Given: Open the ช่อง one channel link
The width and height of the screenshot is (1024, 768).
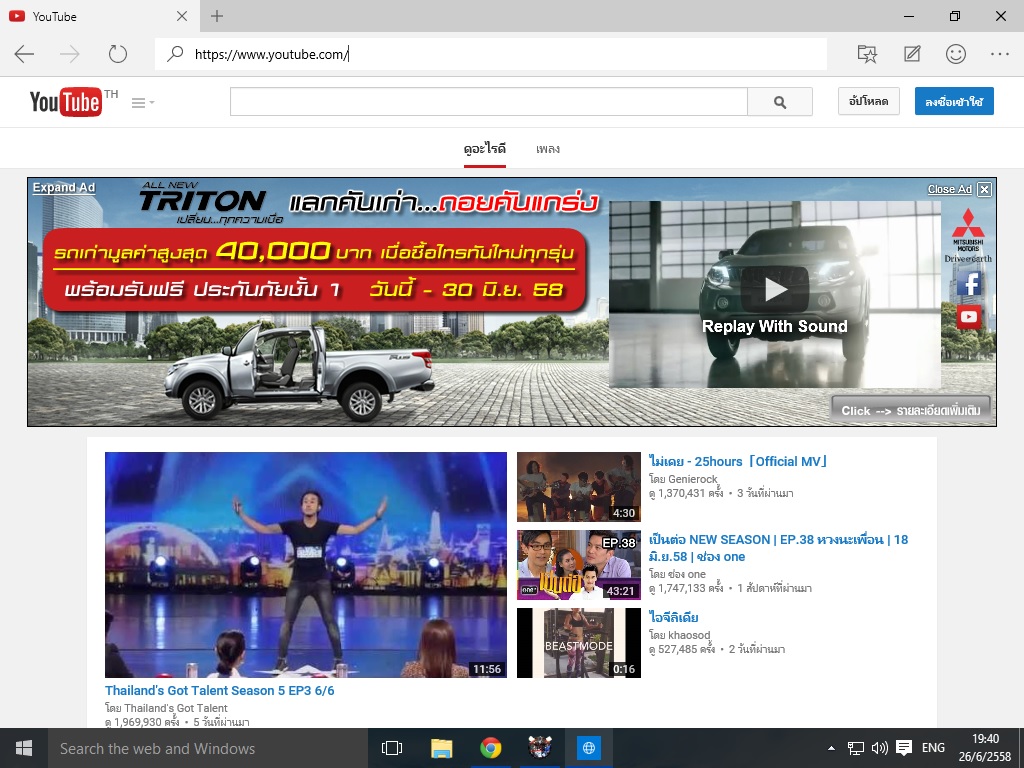Looking at the screenshot, I should coord(684,574).
